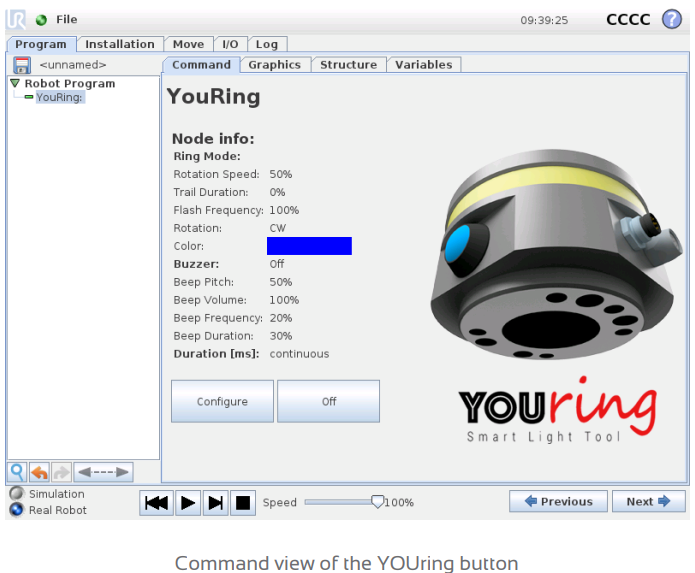The height and width of the screenshot is (573, 695).
Task: Click the YOUring Smart Light Tool logo
Action: (x=558, y=410)
